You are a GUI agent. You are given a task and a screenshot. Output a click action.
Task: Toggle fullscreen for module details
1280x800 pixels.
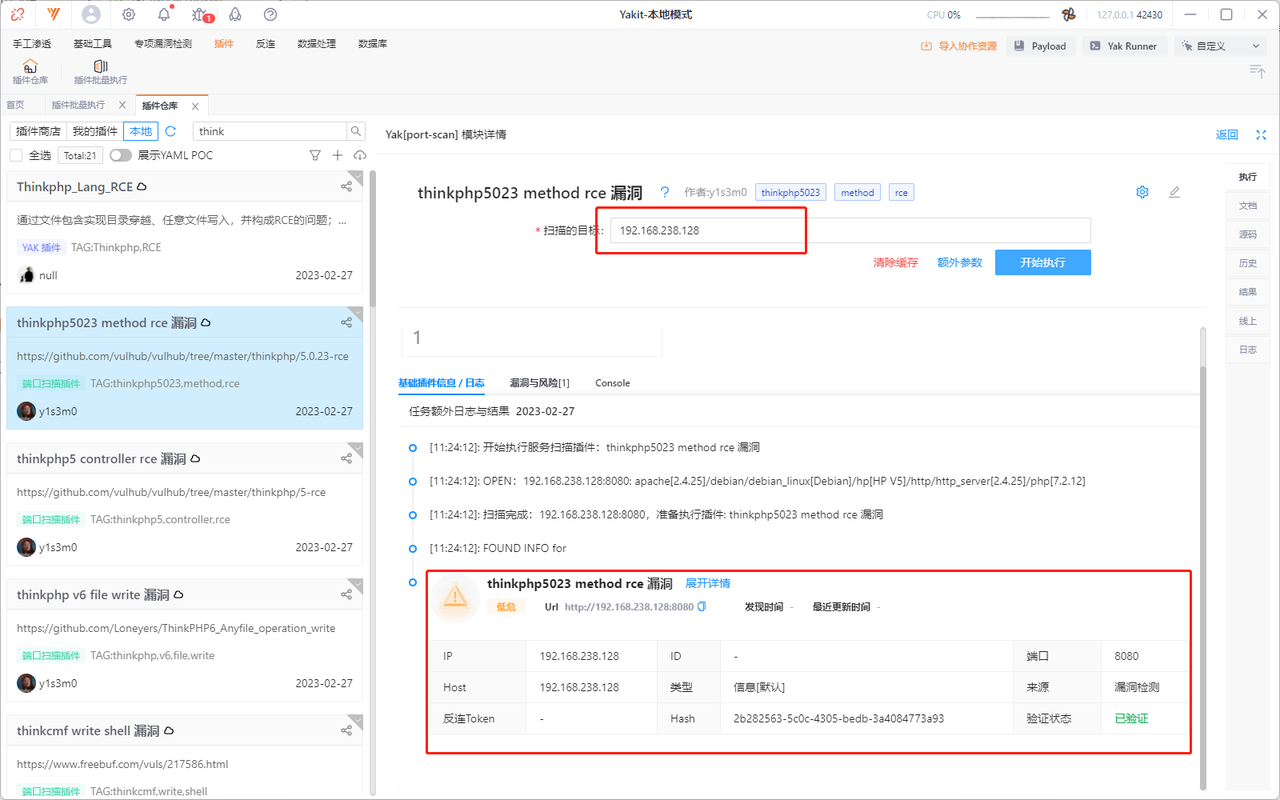pos(1261,134)
